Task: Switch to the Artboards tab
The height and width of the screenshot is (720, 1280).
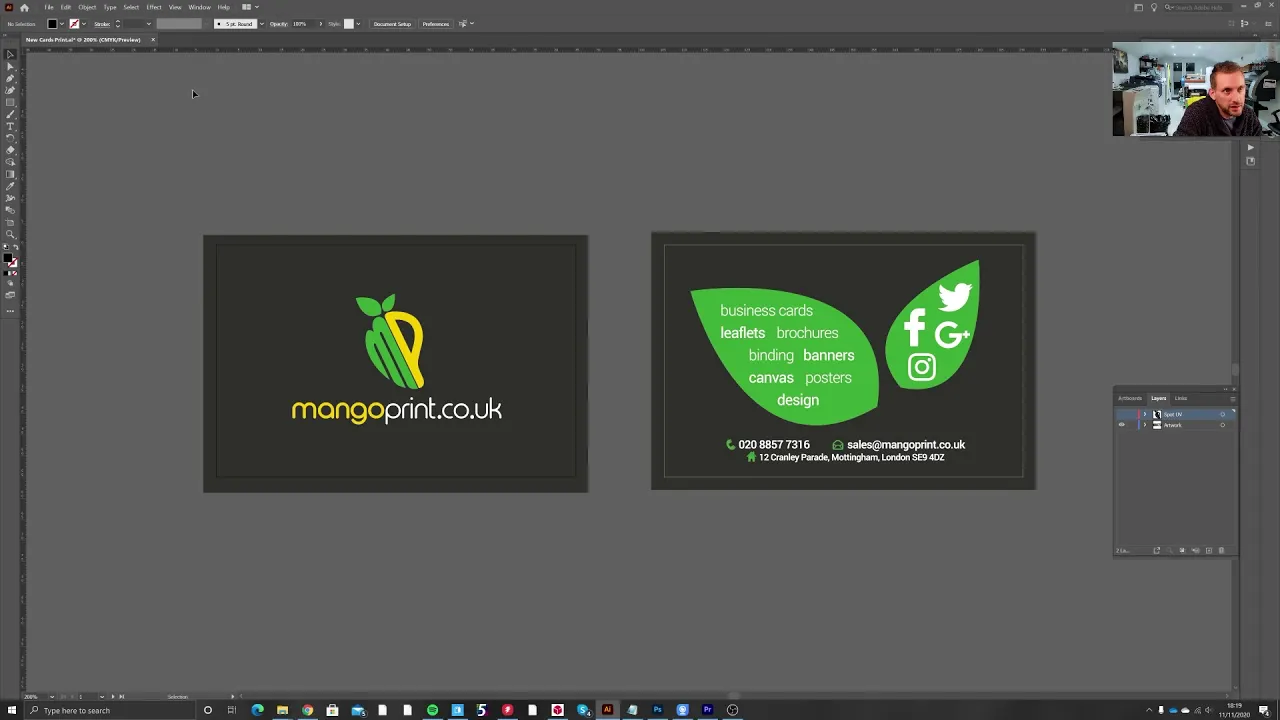Action: 1130,398
